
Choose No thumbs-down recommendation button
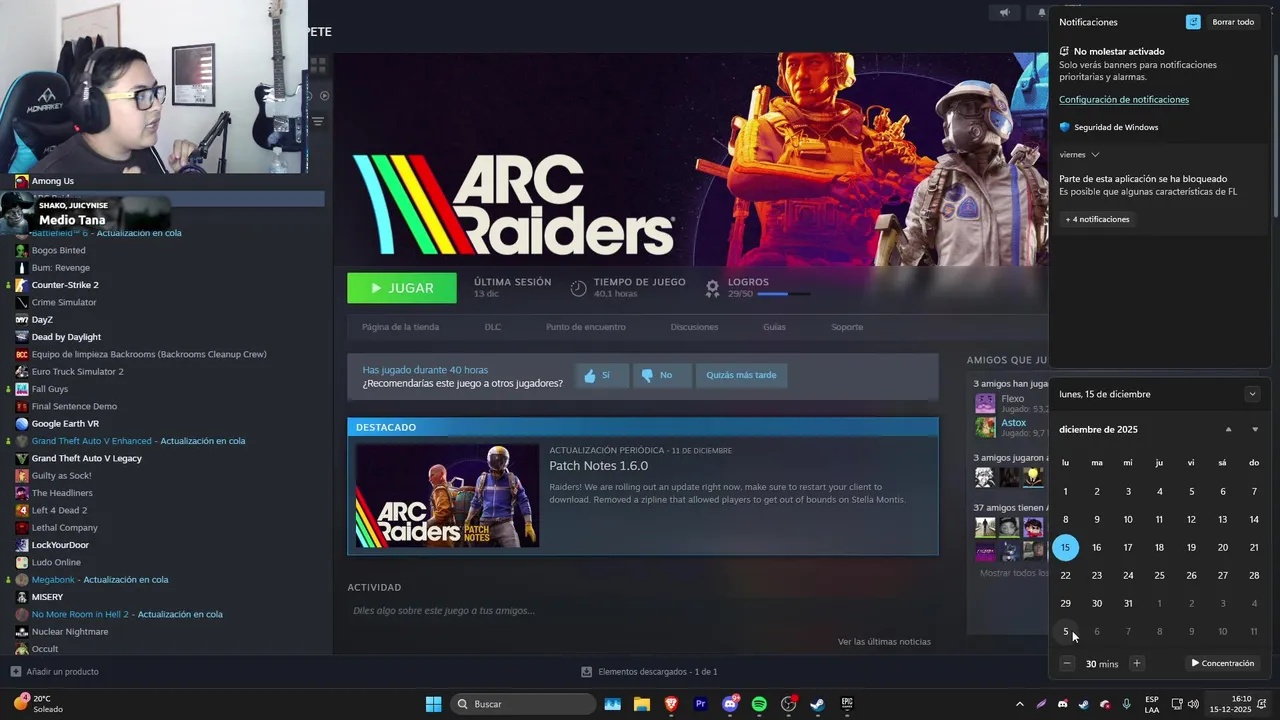662,375
